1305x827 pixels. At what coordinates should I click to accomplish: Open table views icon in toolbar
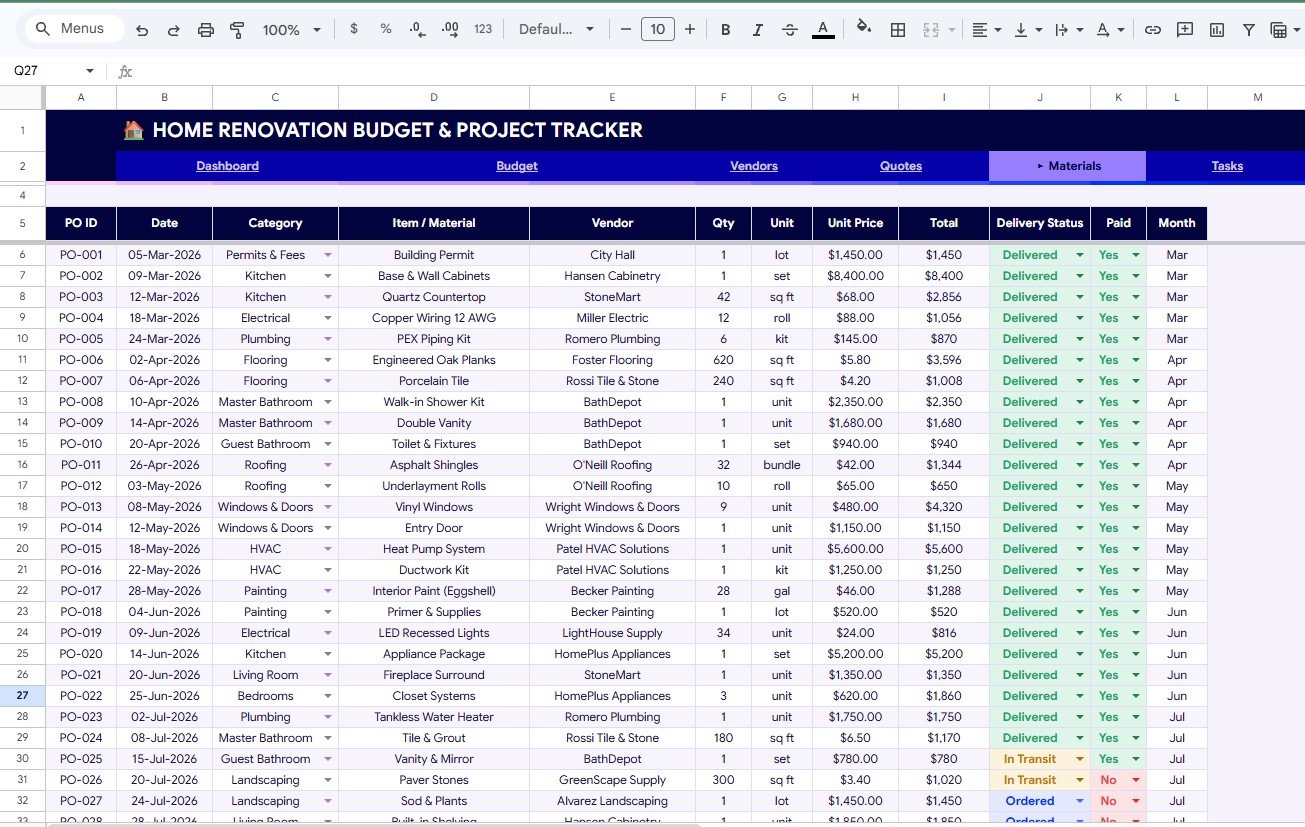coord(1278,30)
